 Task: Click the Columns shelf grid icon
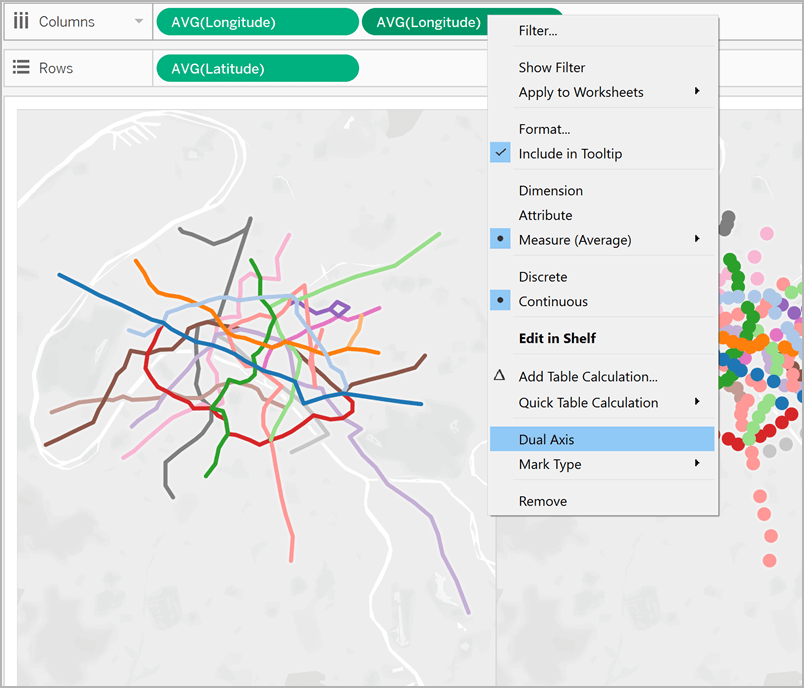pos(23,21)
